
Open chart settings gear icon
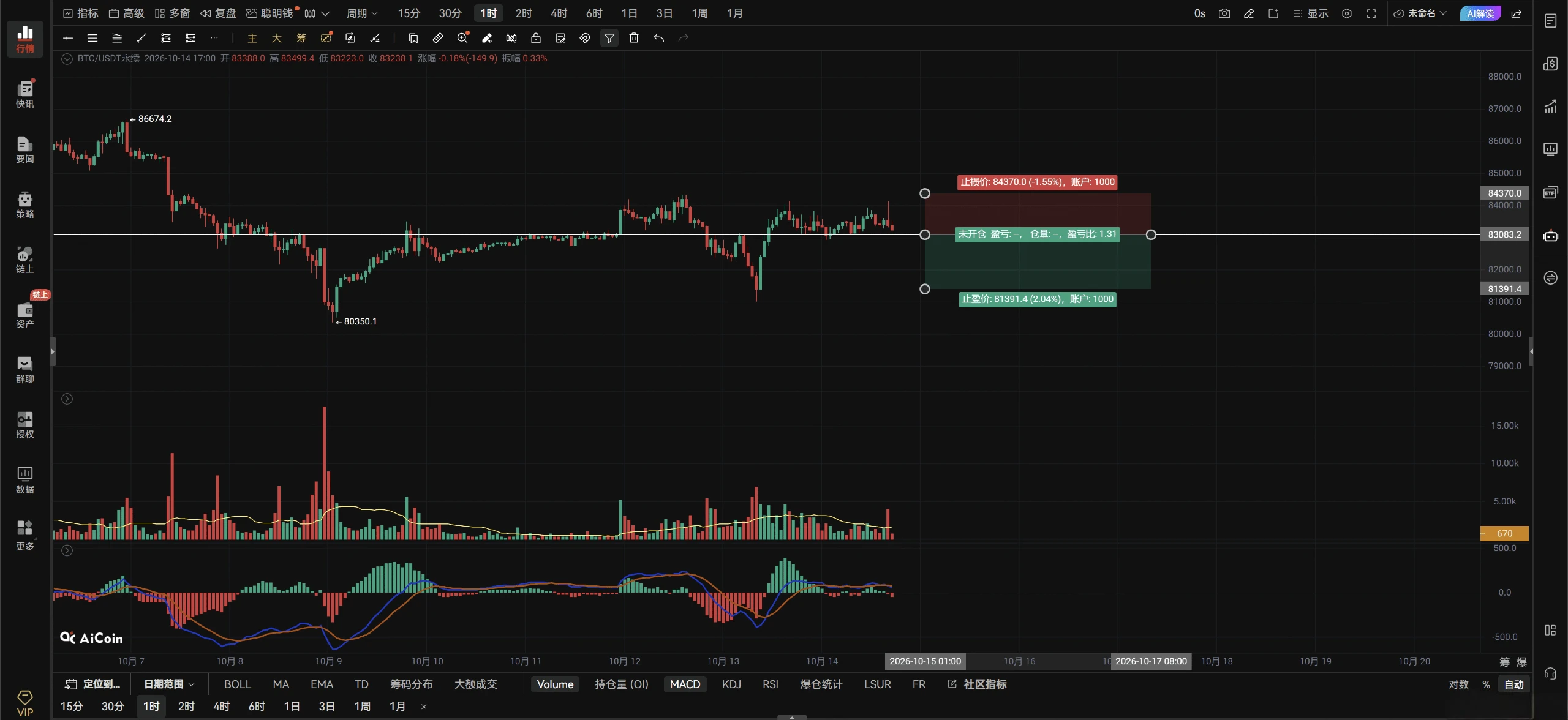click(x=1347, y=13)
